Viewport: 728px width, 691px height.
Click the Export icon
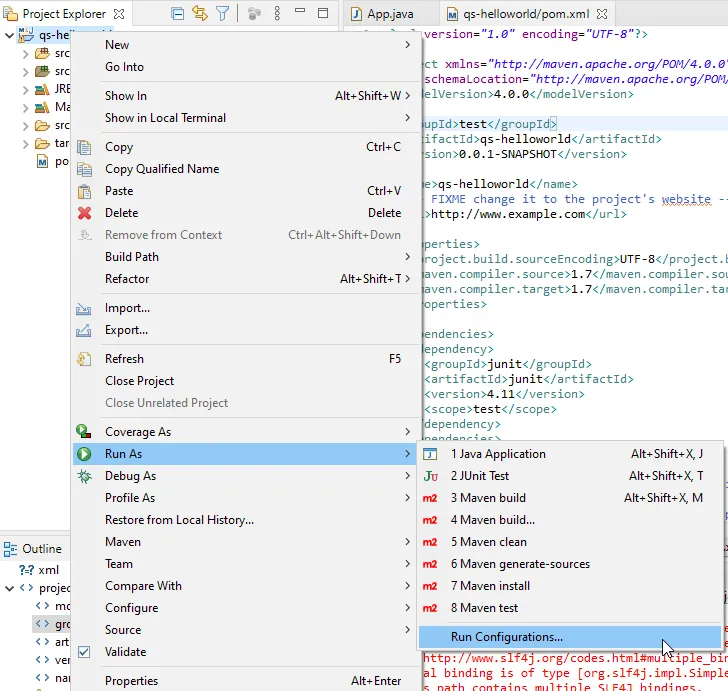(x=84, y=331)
